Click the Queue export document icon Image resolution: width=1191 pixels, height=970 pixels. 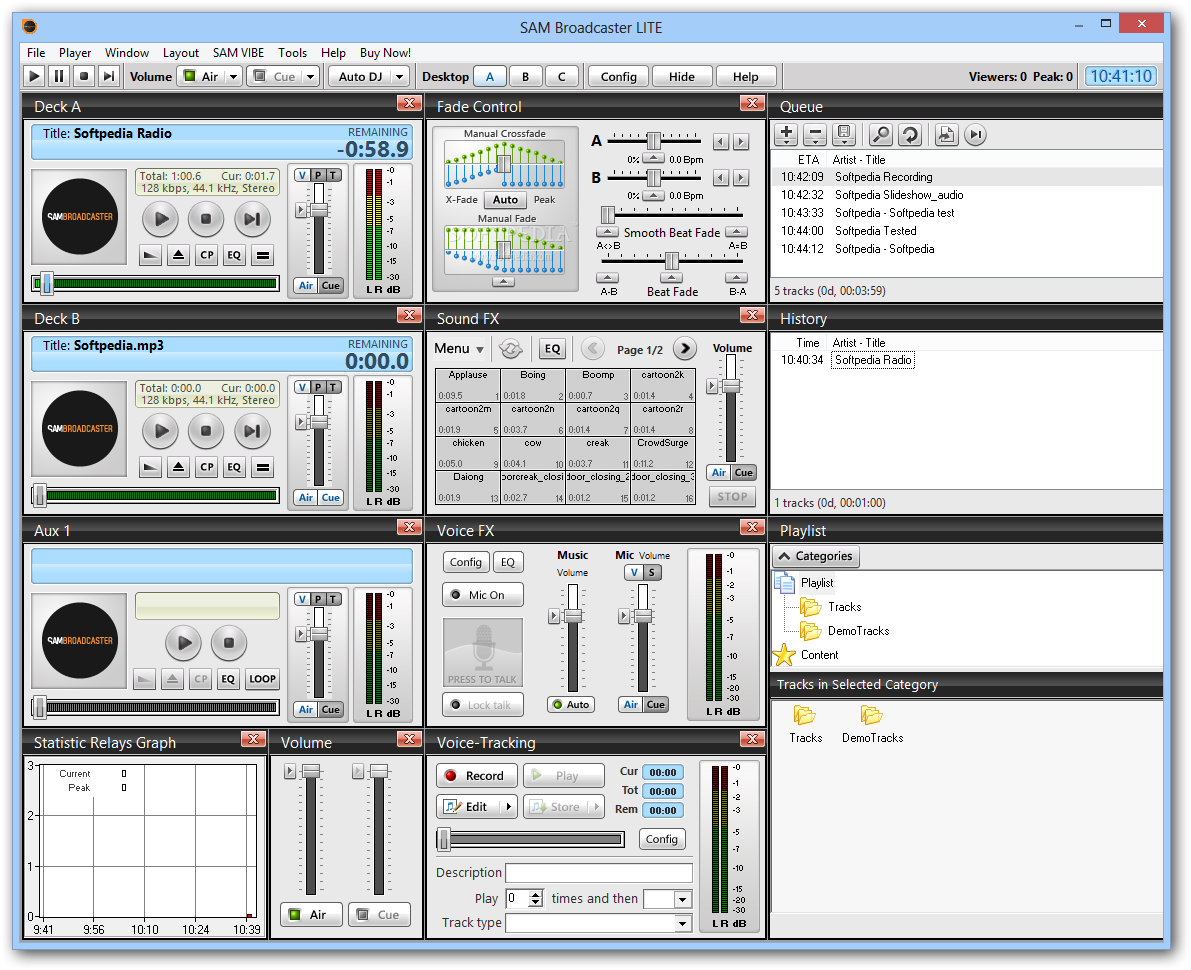946,135
